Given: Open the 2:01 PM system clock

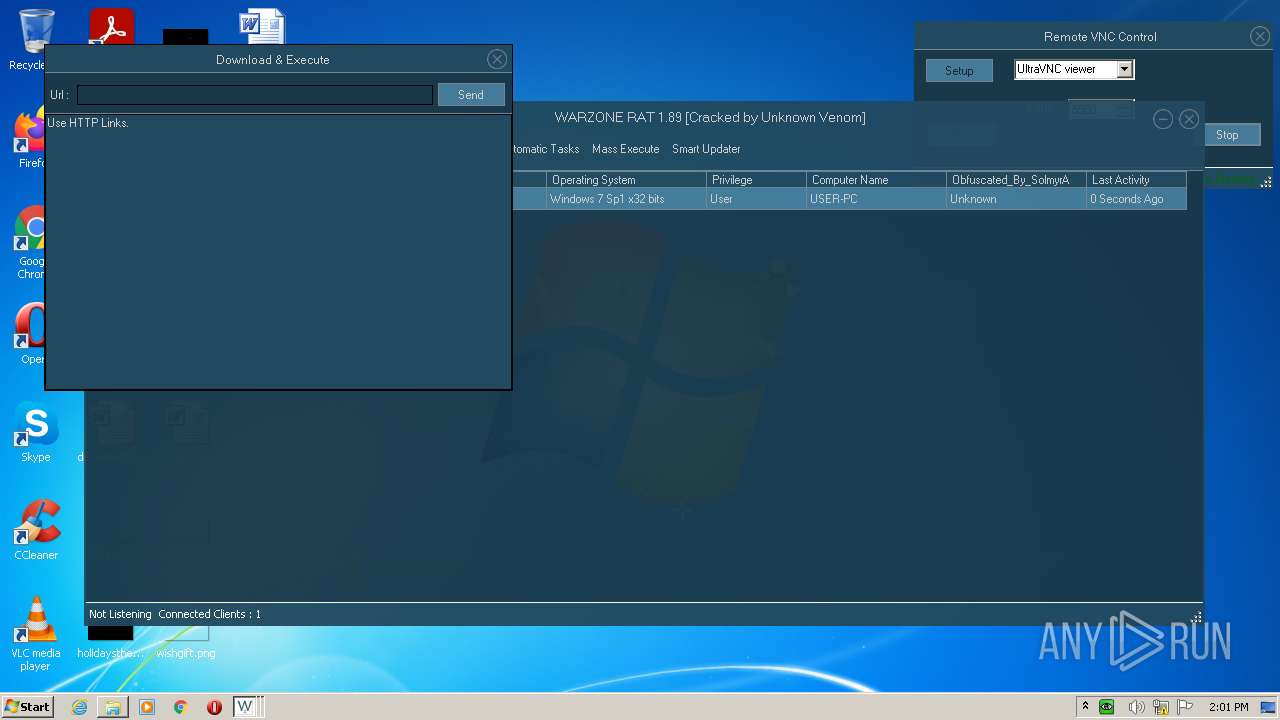Looking at the screenshot, I should (x=1228, y=707).
